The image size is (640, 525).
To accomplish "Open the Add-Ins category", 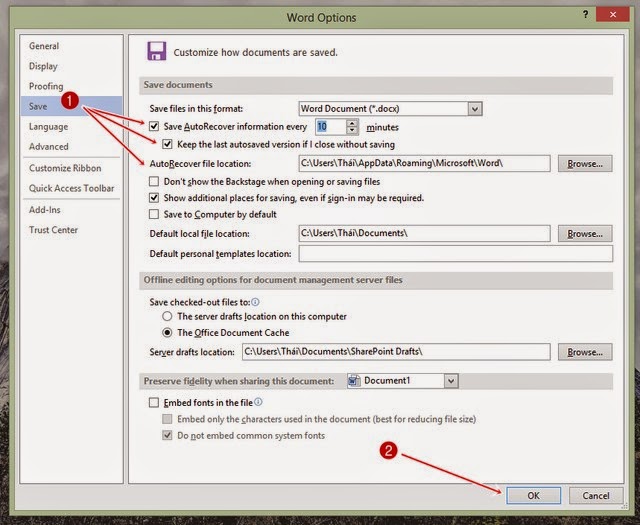I will [x=44, y=210].
